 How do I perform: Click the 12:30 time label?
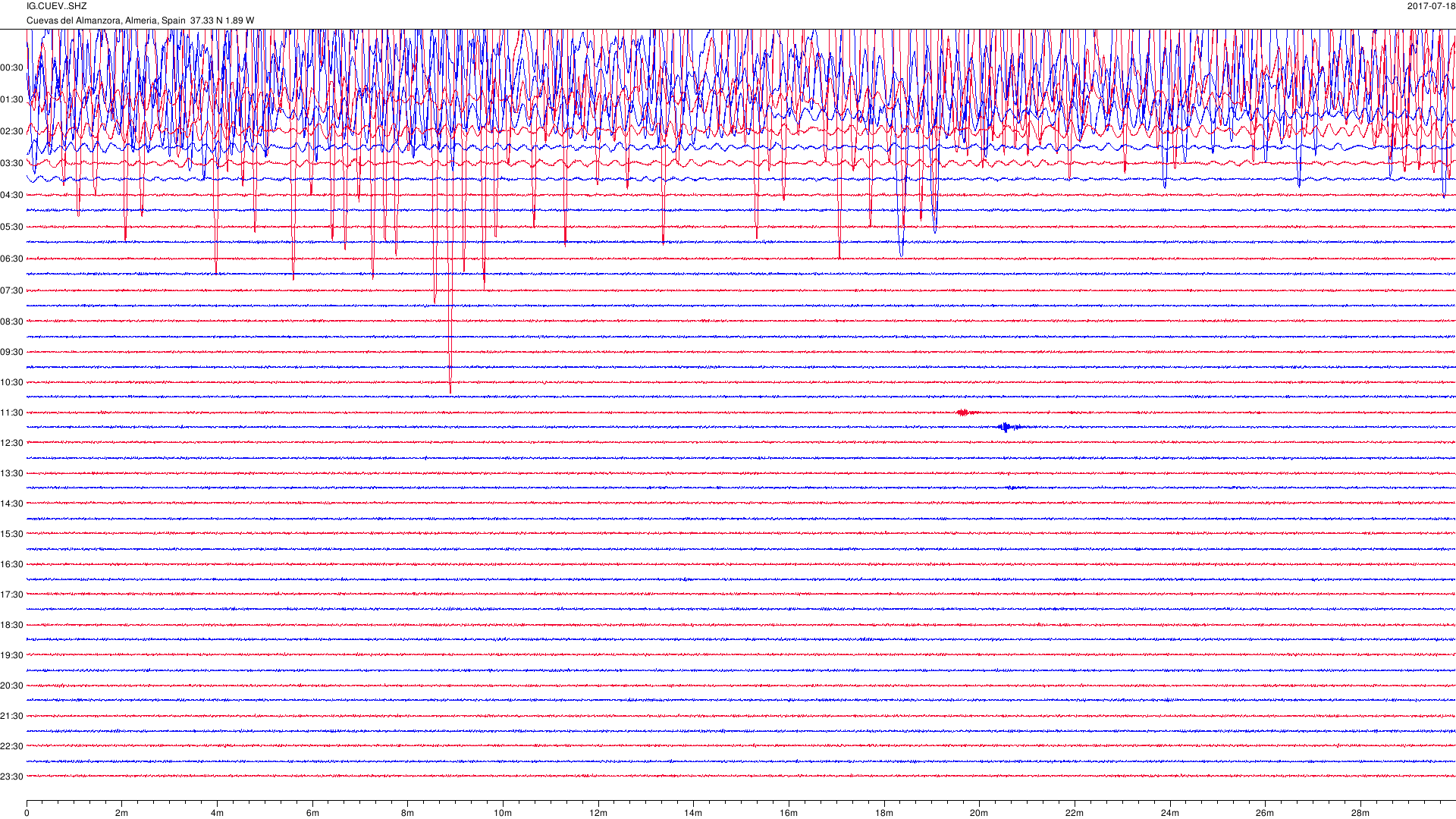(x=11, y=444)
